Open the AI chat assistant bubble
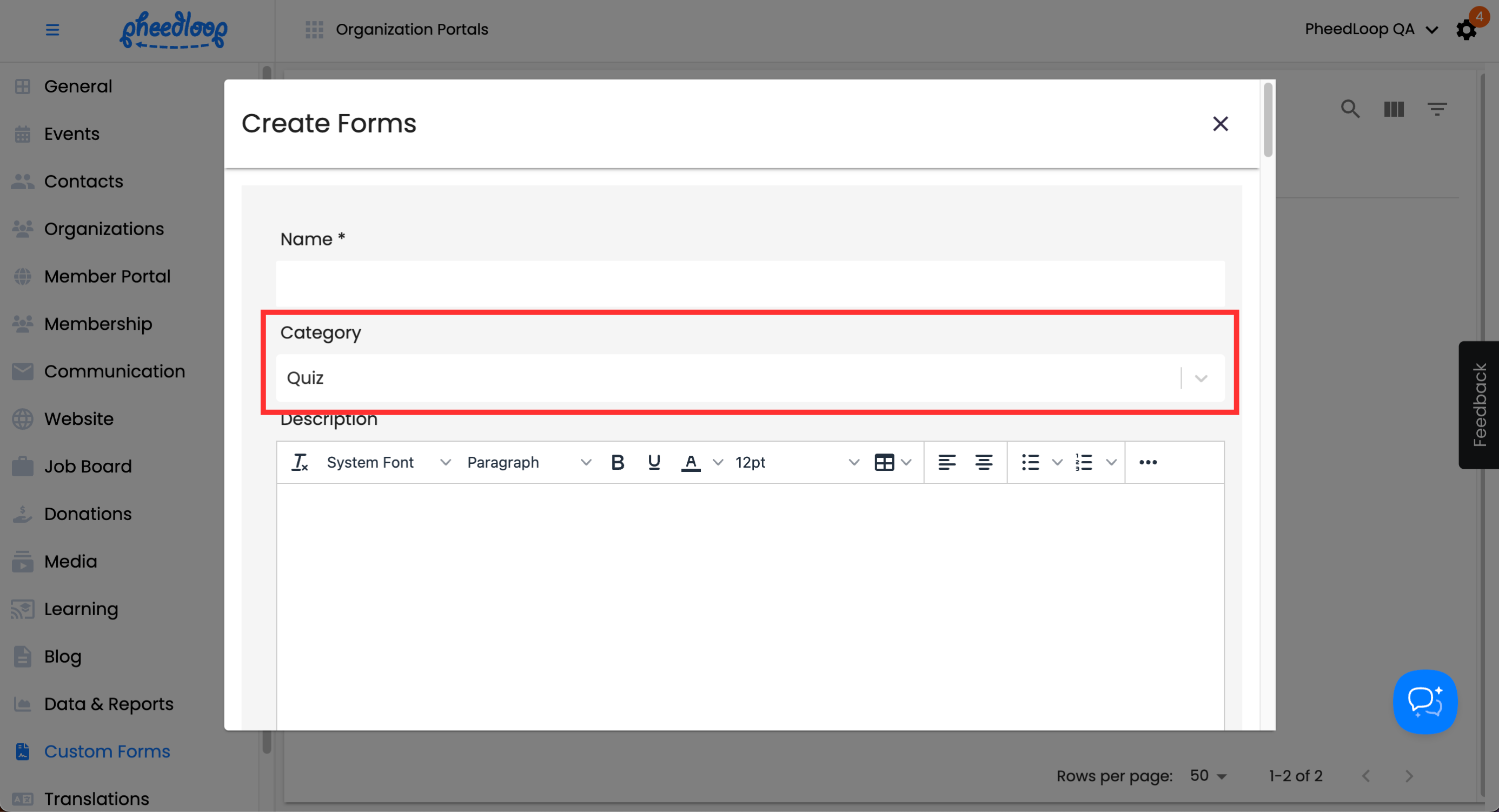This screenshot has height=812, width=1499. [x=1424, y=702]
